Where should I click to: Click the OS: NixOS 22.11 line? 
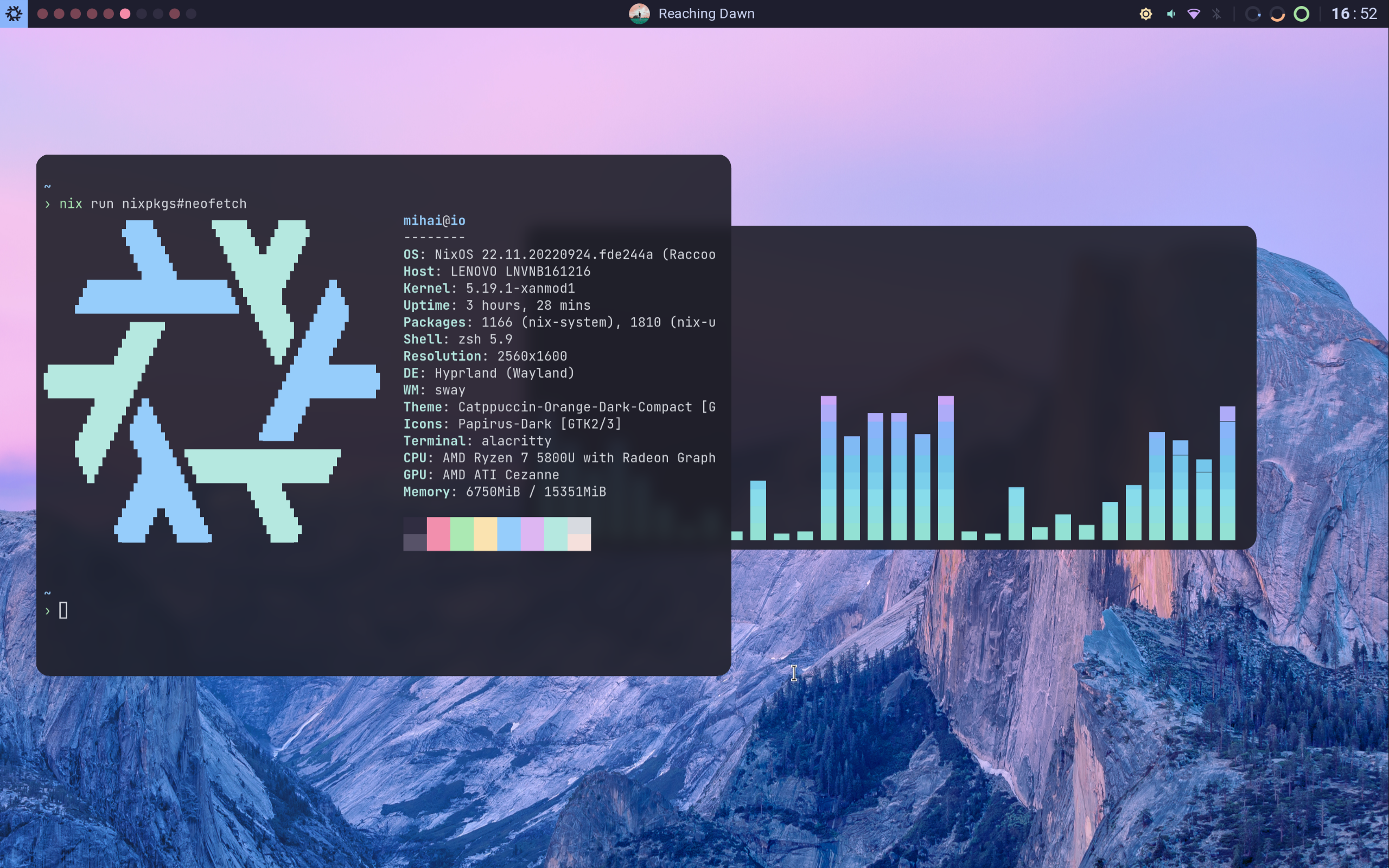pos(559,254)
